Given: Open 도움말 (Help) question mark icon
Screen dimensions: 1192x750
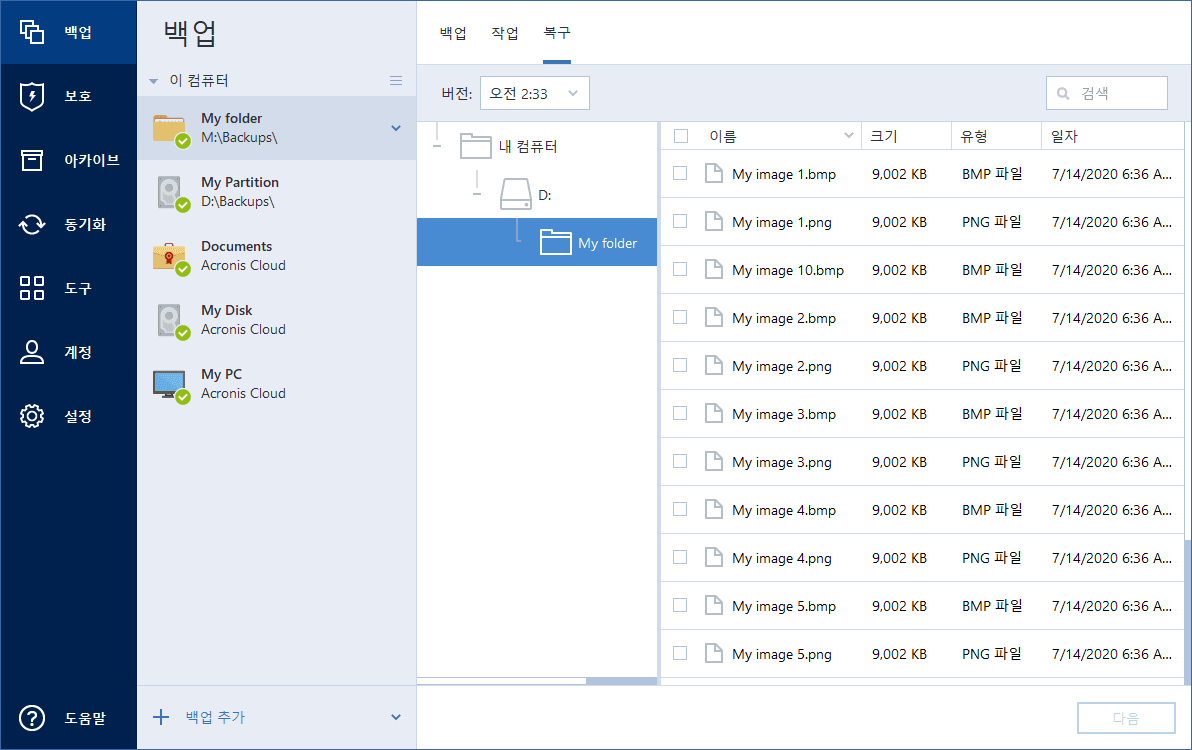Looking at the screenshot, I should (32, 717).
